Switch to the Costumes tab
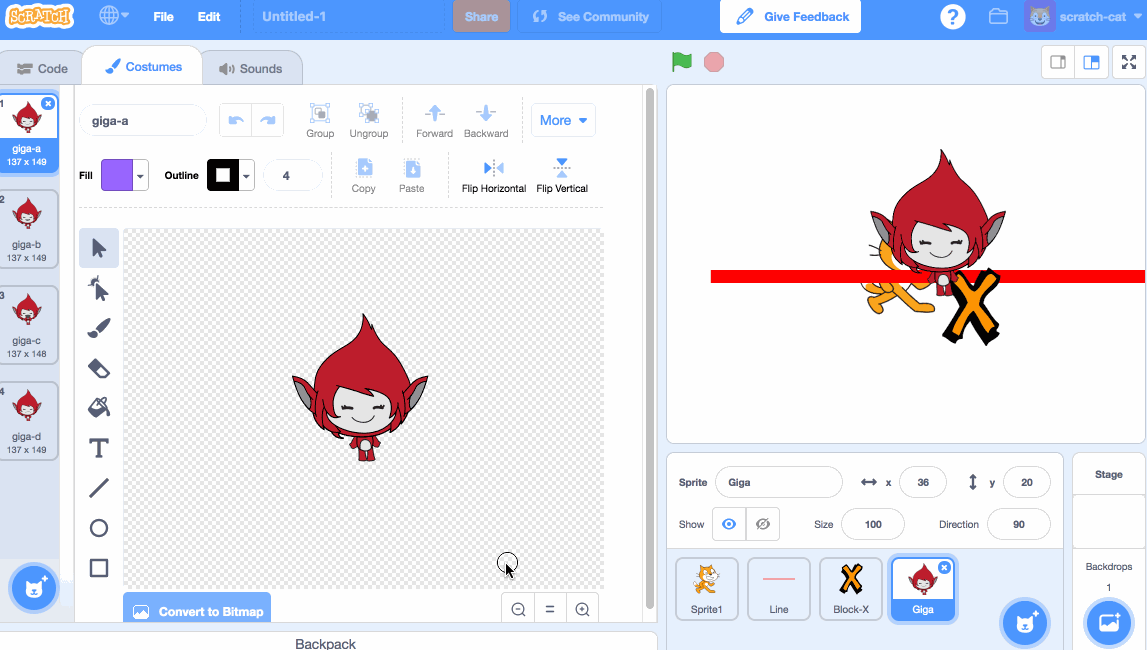 click(x=143, y=67)
